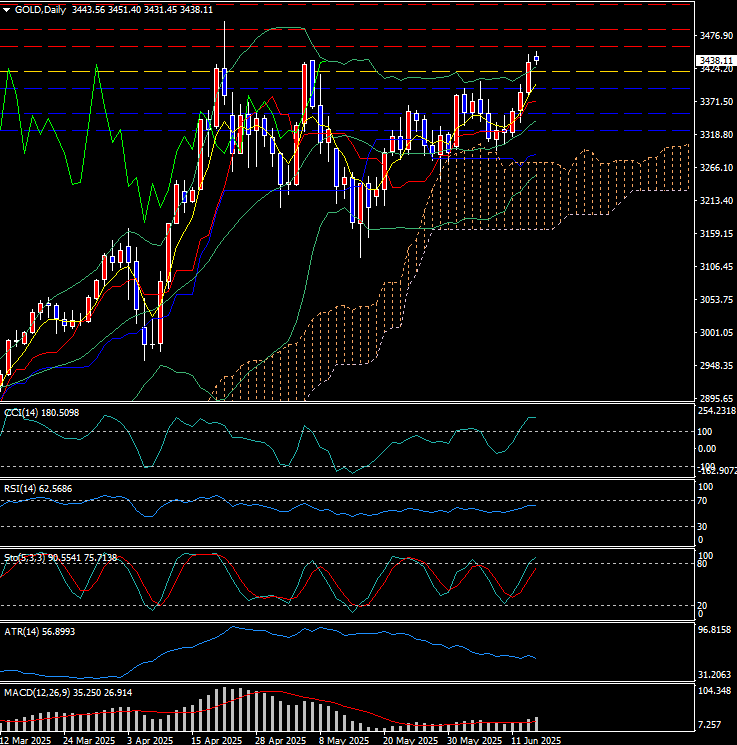Click the MACD(12,26,9) 35.250 26.914 label
This screenshot has height=745, width=737.
click(68, 693)
